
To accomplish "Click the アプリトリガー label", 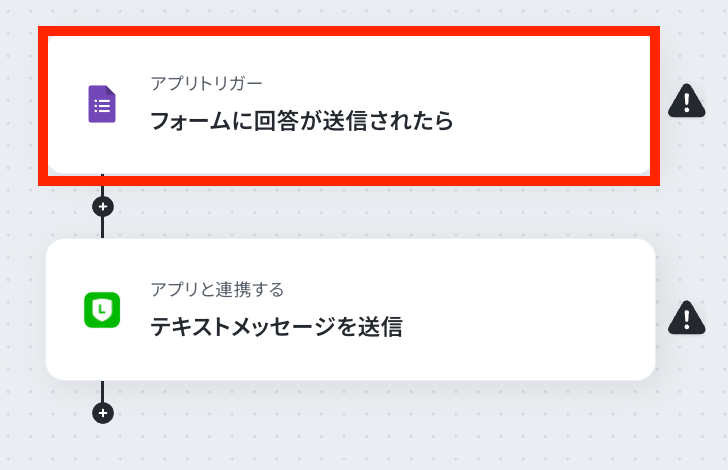I will coord(207,84).
